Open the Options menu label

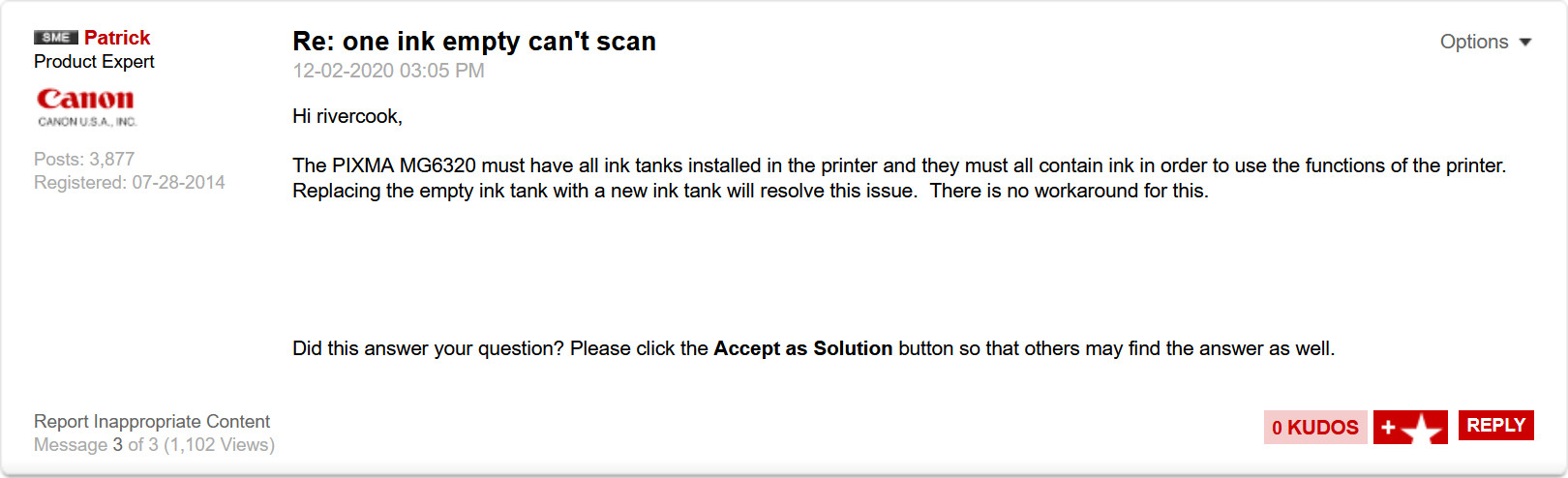[x=1474, y=42]
